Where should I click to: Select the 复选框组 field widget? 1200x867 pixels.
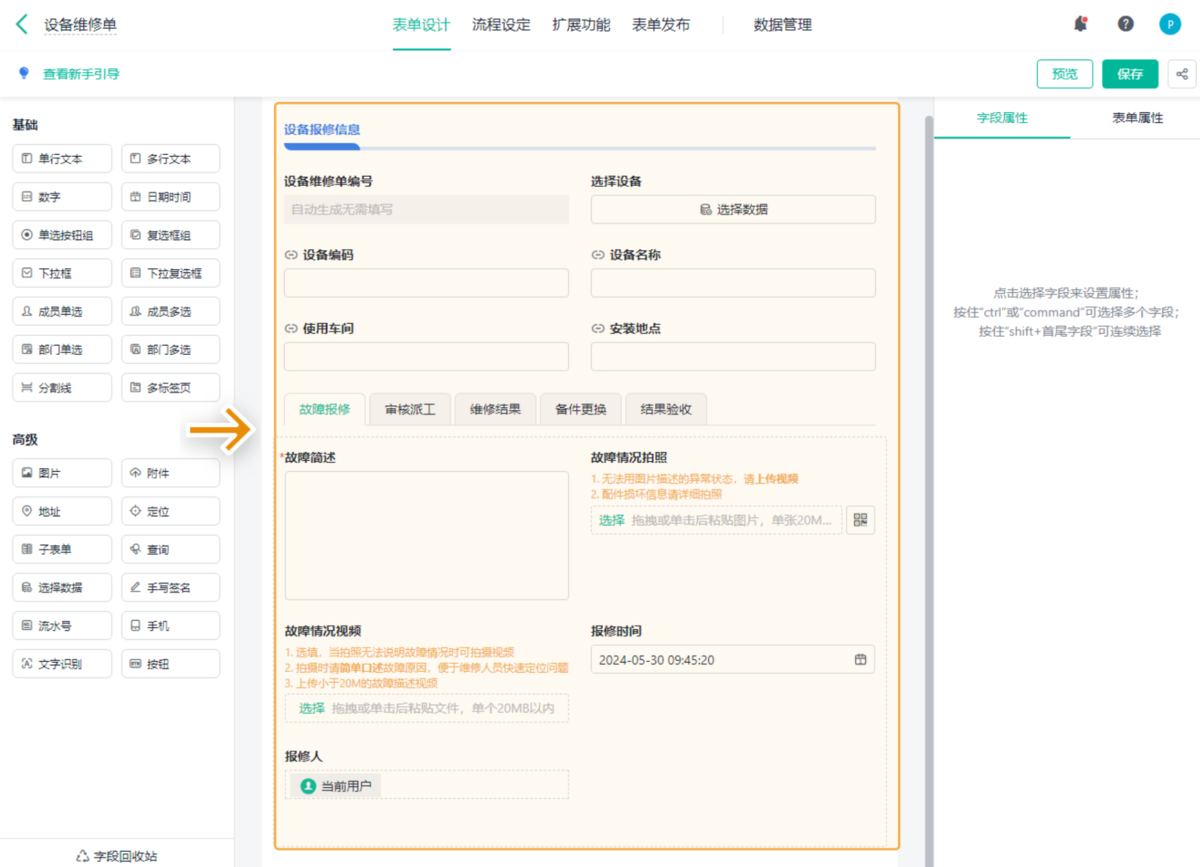pos(170,235)
